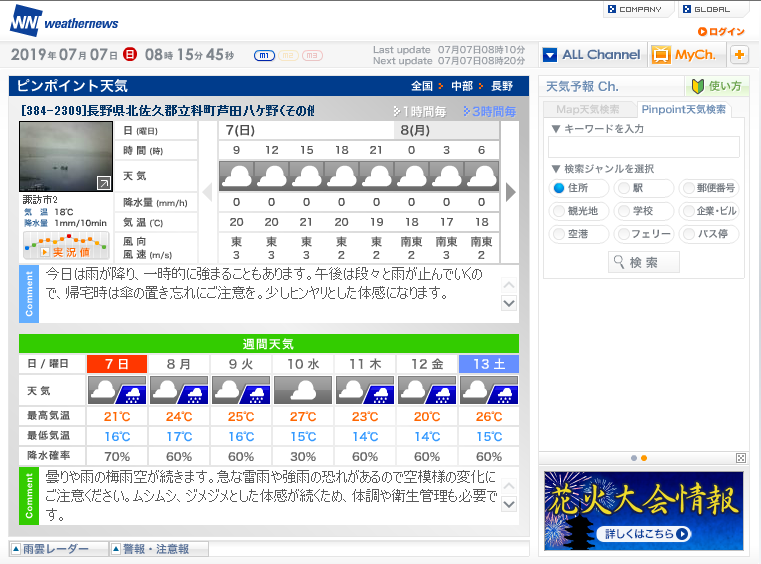
Task: Click the keyword input field
Action: click(643, 147)
